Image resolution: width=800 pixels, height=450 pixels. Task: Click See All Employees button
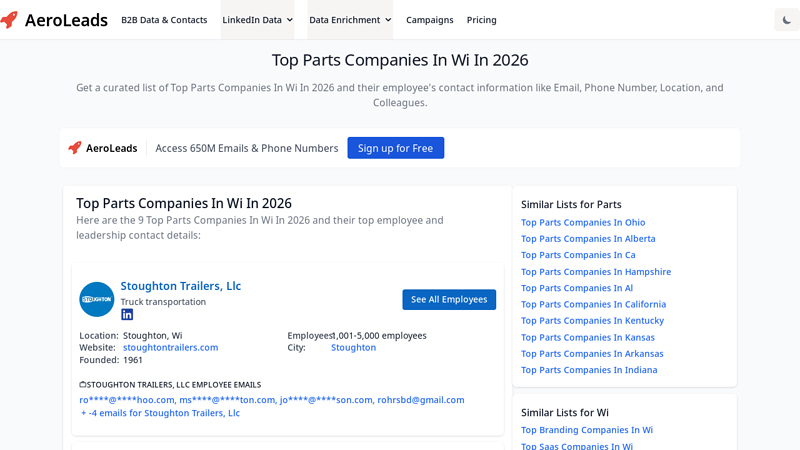(x=449, y=299)
